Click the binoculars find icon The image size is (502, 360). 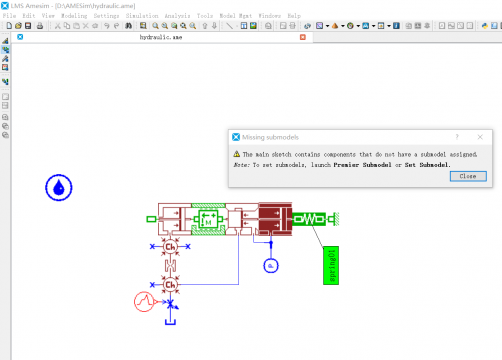click(128, 26)
